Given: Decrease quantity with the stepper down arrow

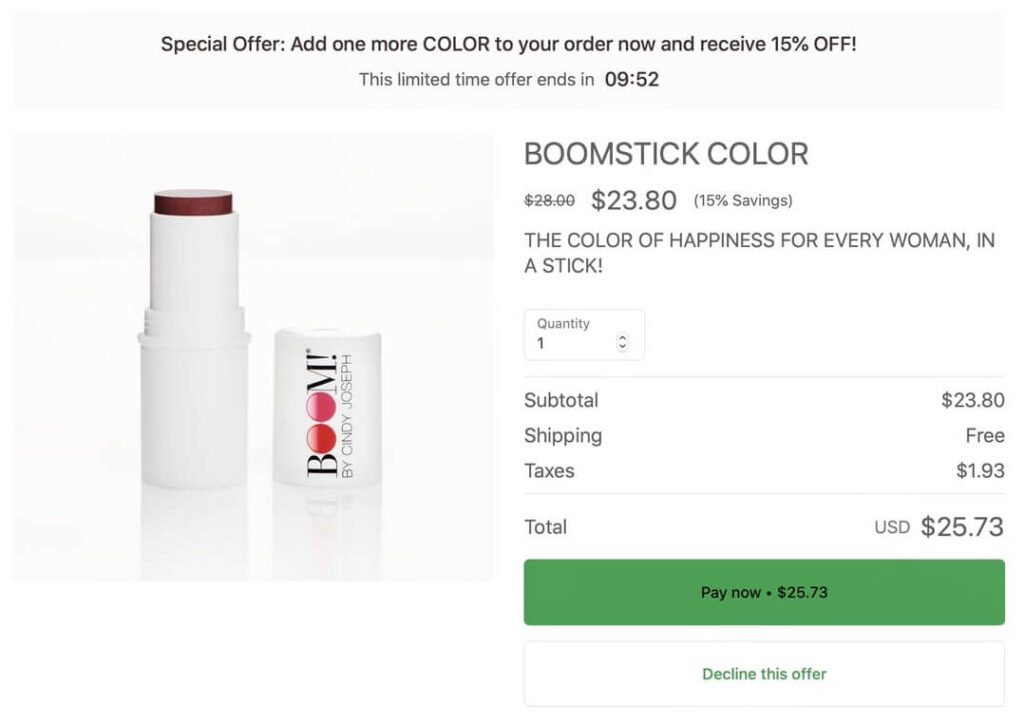Looking at the screenshot, I should [x=623, y=348].
